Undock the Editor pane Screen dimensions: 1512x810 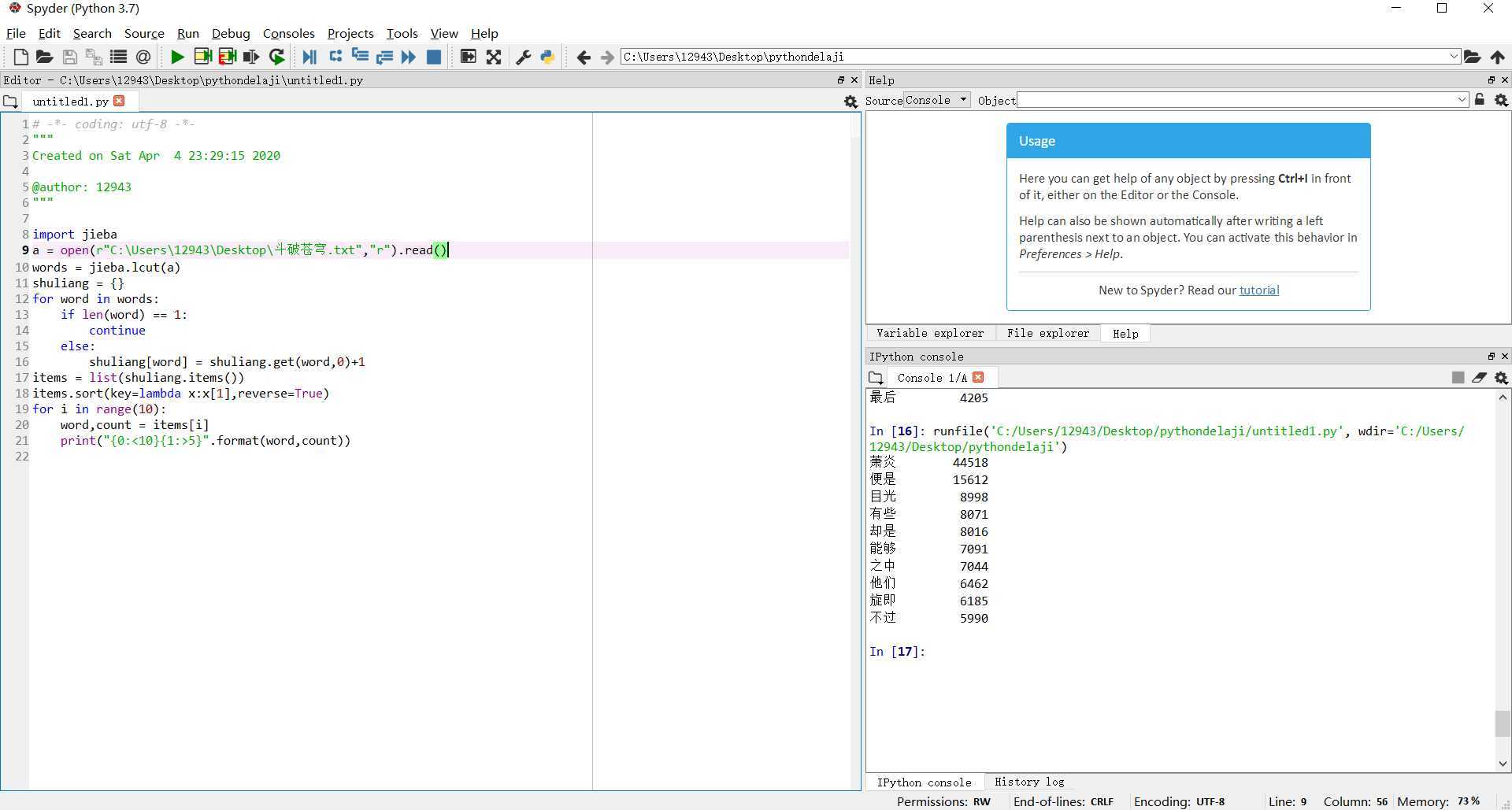(840, 80)
